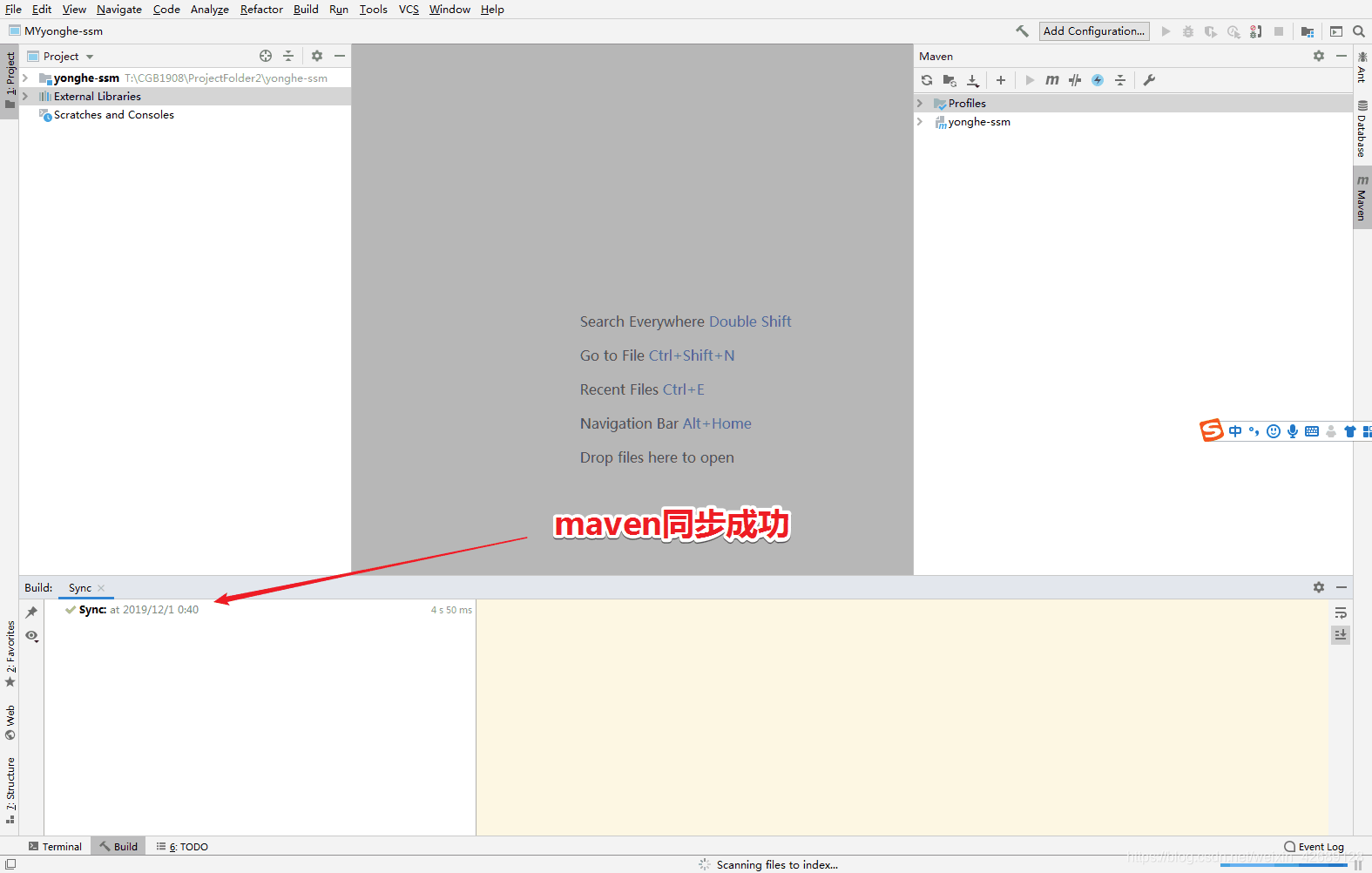Open the eye view options dropdown in the Build panel
The width and height of the screenshot is (1372, 873).
point(32,636)
